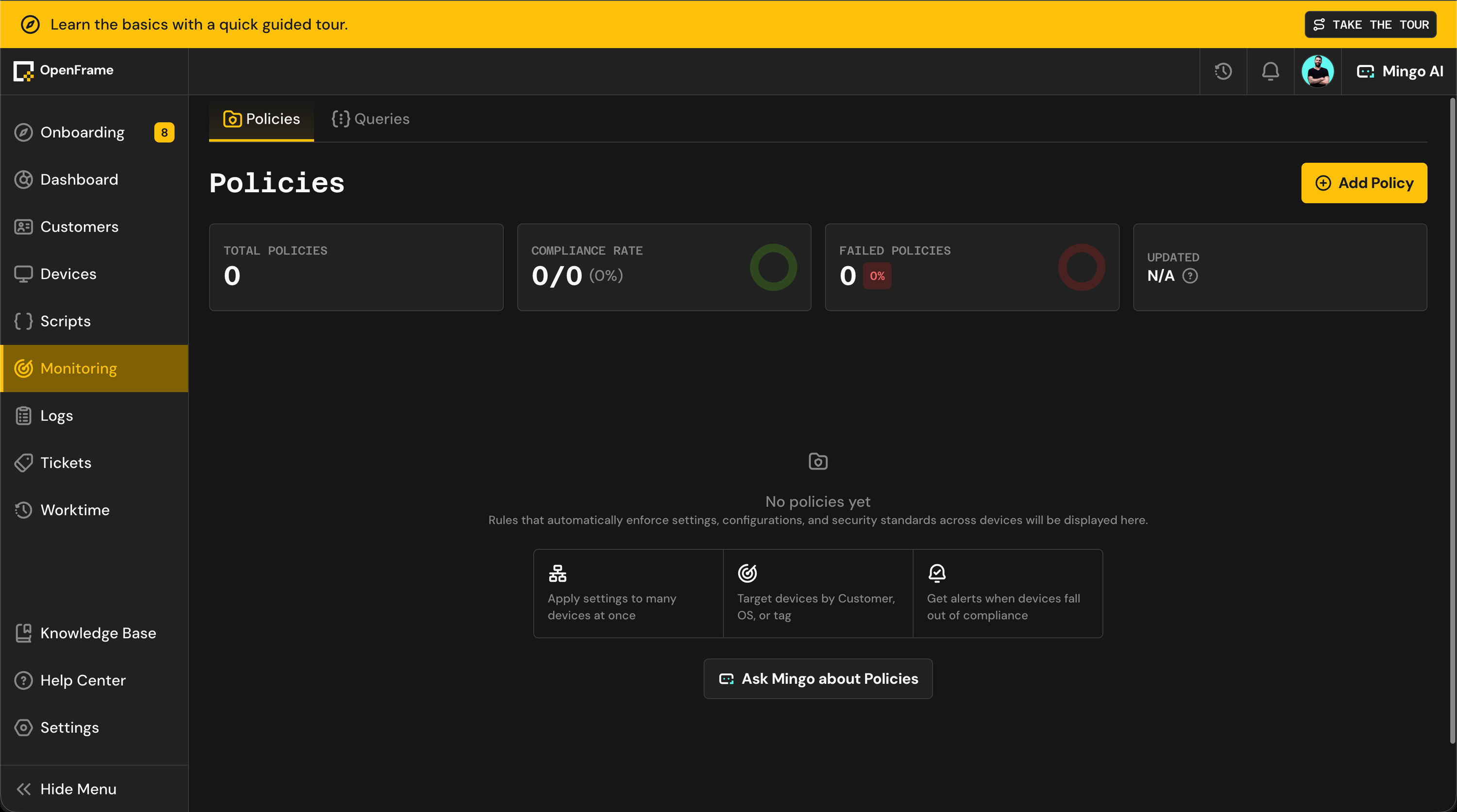Click the No policies yet text
This screenshot has width=1457, height=812.
(x=818, y=502)
